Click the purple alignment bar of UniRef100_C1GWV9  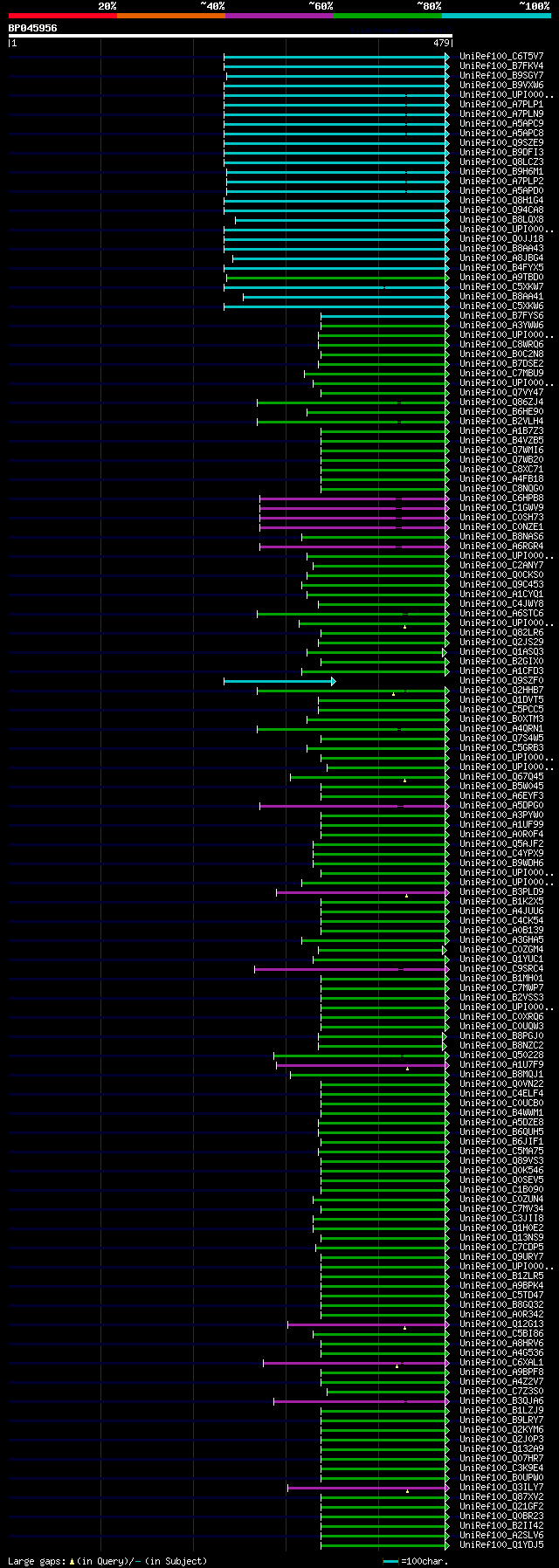pyautogui.click(x=355, y=508)
